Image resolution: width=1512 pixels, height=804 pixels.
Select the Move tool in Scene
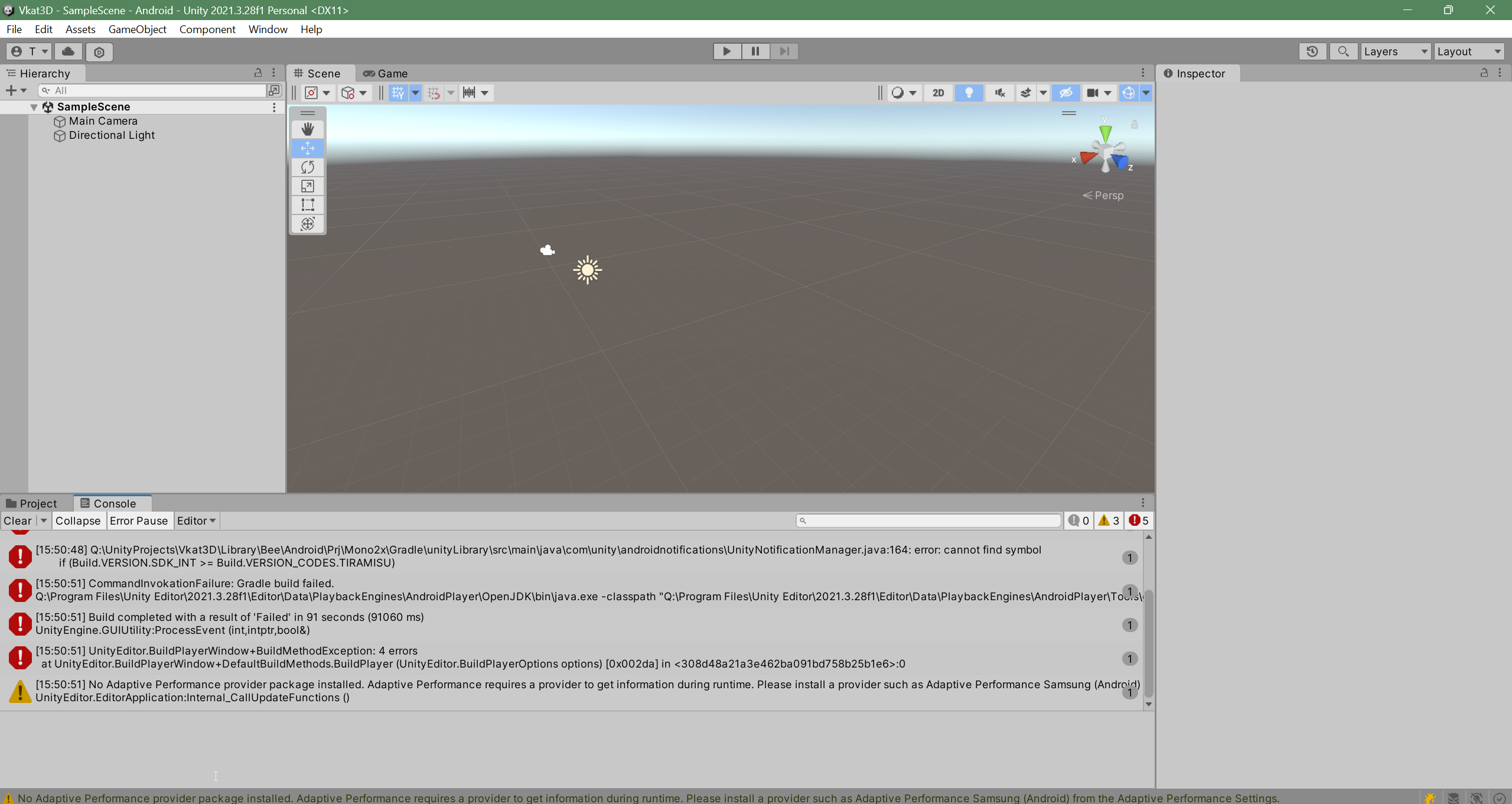[x=307, y=148]
